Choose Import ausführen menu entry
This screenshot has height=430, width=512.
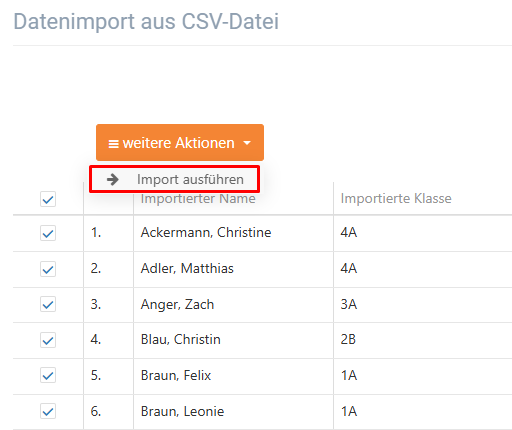174,179
